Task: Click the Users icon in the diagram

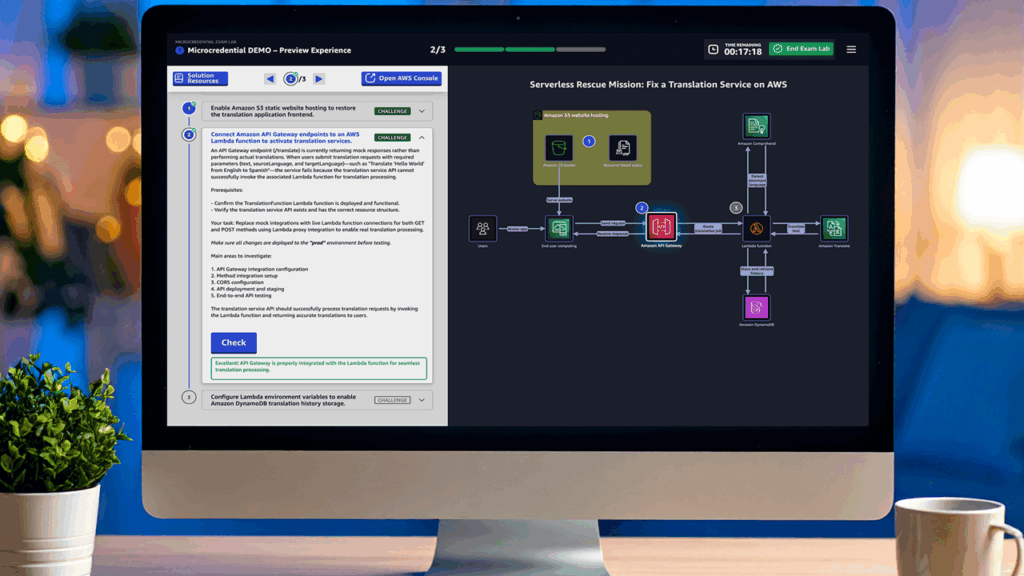Action: tap(482, 228)
